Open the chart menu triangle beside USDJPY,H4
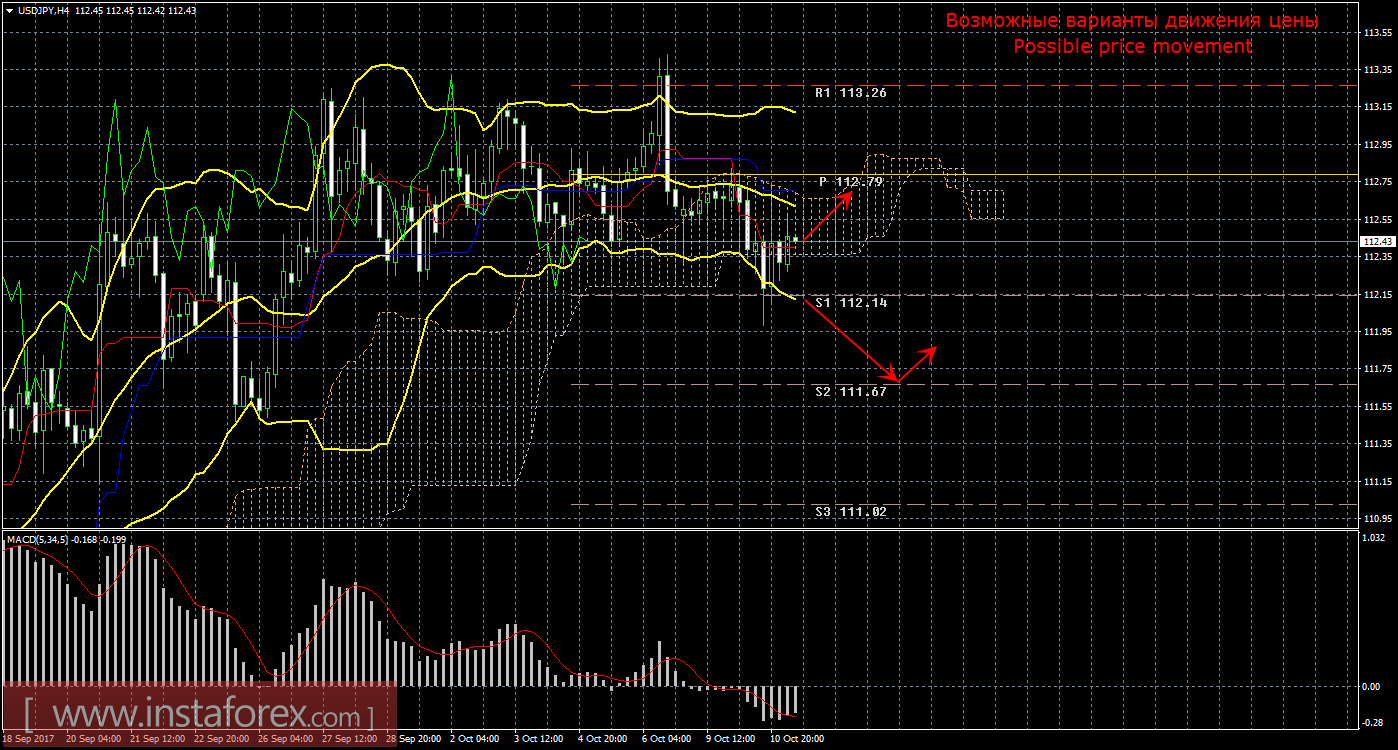1398x750 pixels. (9, 10)
